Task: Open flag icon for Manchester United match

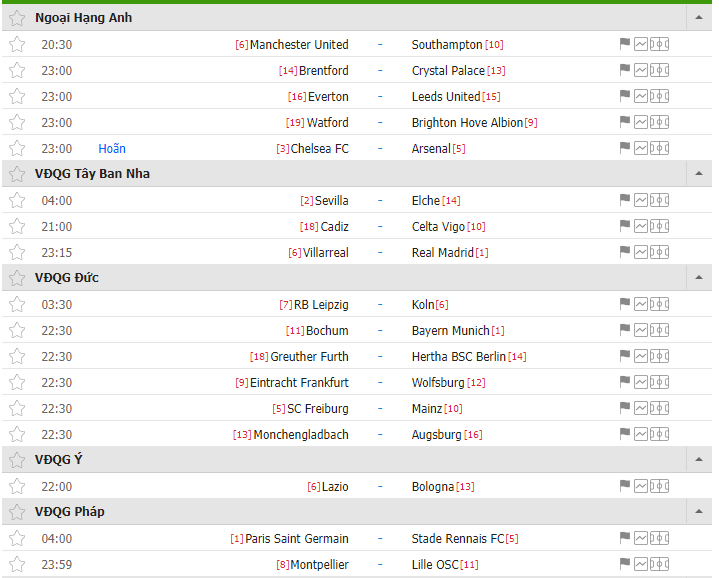Action: pos(624,44)
